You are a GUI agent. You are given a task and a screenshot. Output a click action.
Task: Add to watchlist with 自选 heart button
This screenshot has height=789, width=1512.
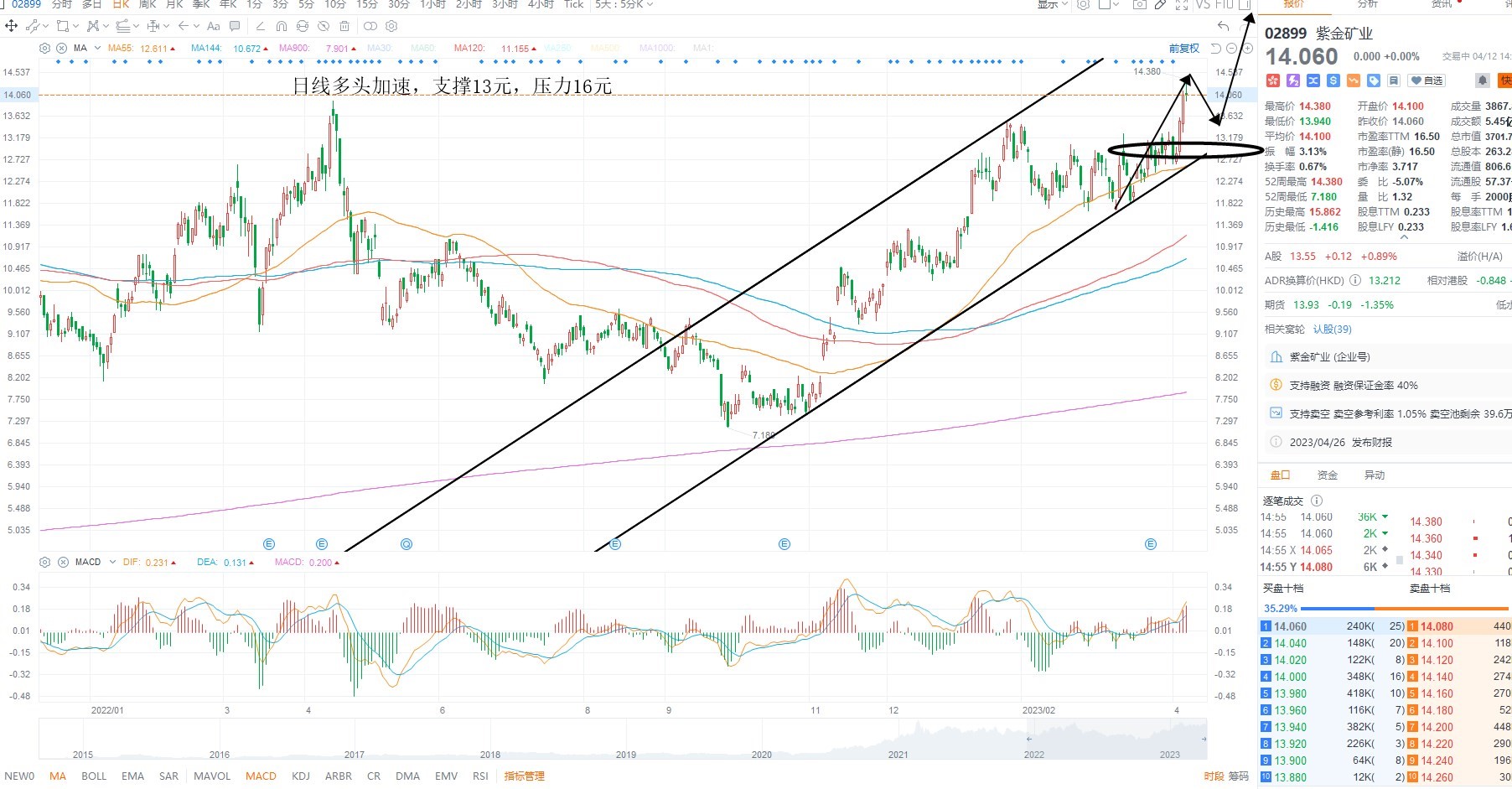pos(1427,80)
